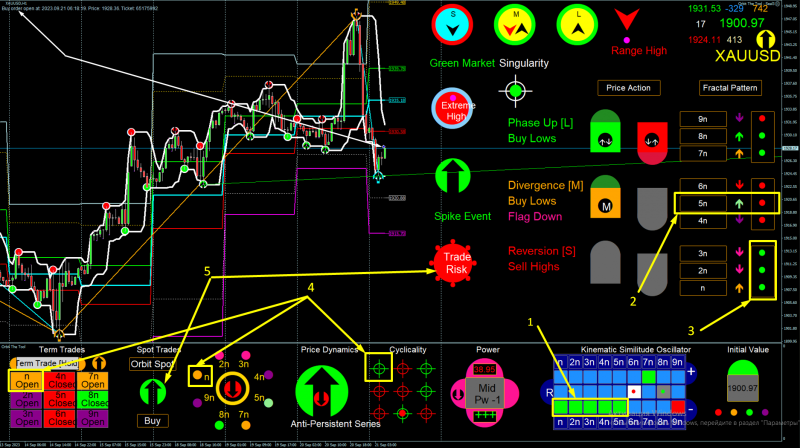Click the purple orbit dot beside 9n
Viewport: 800px width, 448px height.
[197, 403]
